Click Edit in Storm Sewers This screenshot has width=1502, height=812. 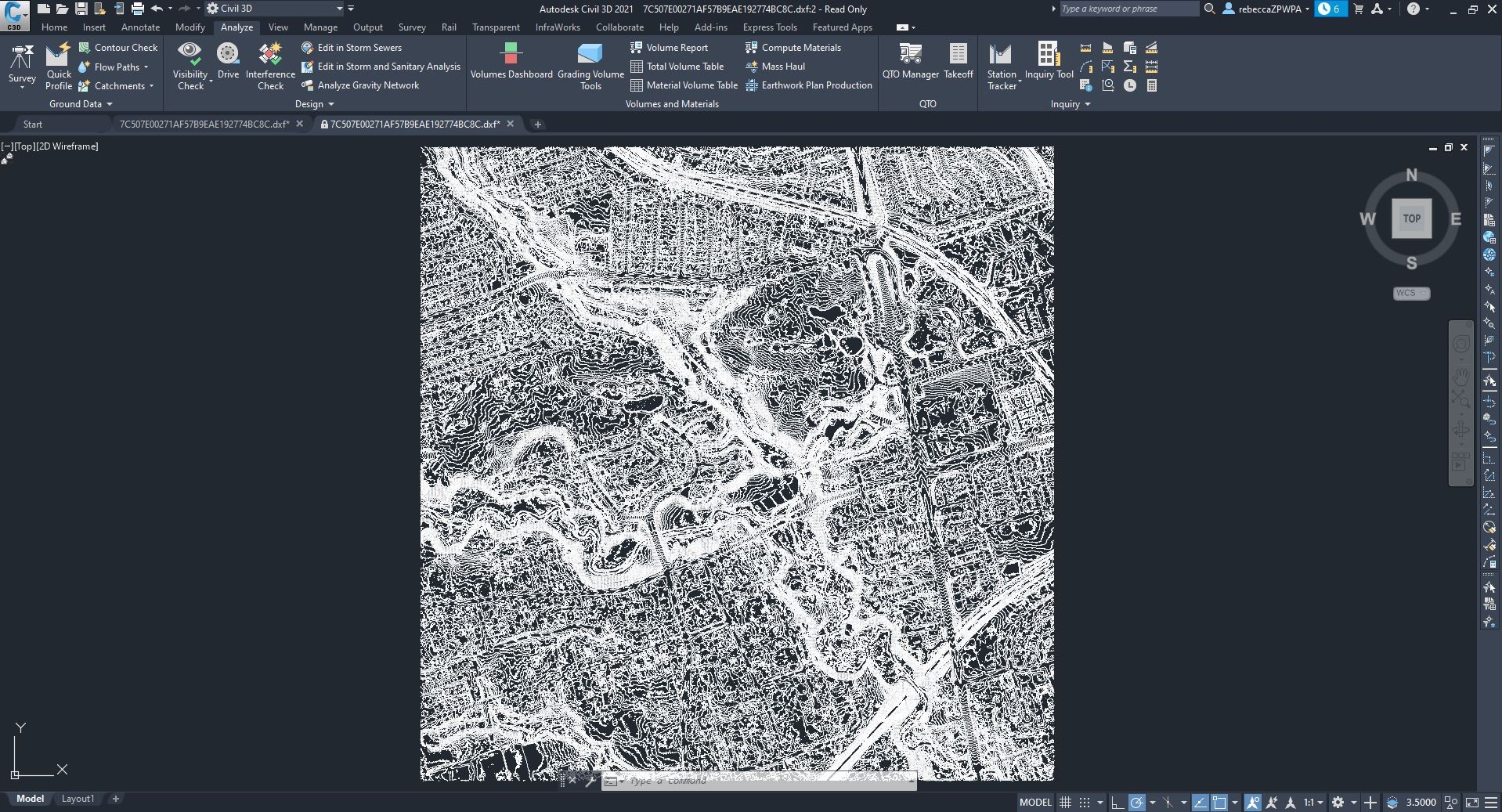pos(359,48)
